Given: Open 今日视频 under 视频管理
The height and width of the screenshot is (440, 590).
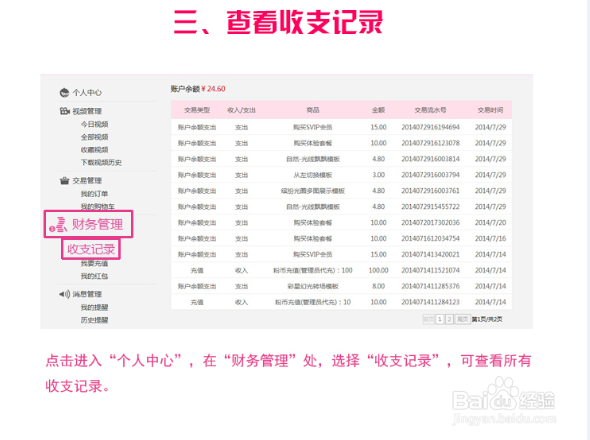Looking at the screenshot, I should pyautogui.click(x=94, y=124).
